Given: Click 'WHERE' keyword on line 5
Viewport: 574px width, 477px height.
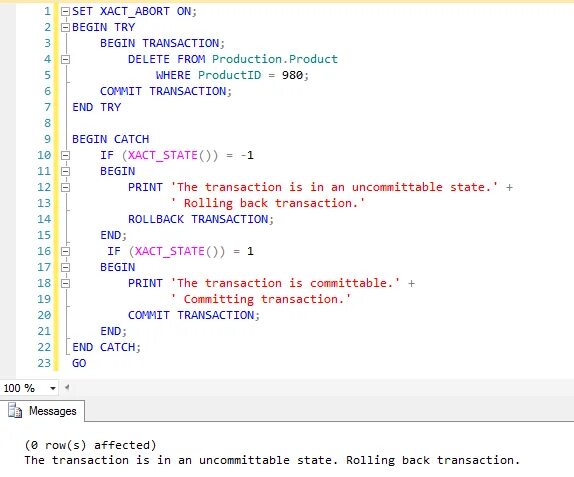Looking at the screenshot, I should [x=173, y=75].
